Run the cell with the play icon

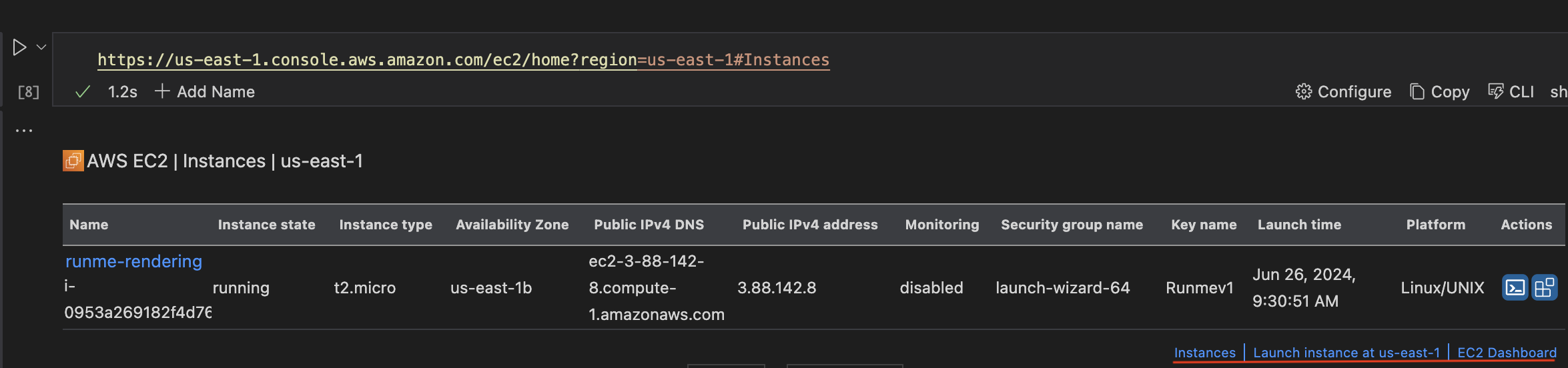click(x=19, y=47)
